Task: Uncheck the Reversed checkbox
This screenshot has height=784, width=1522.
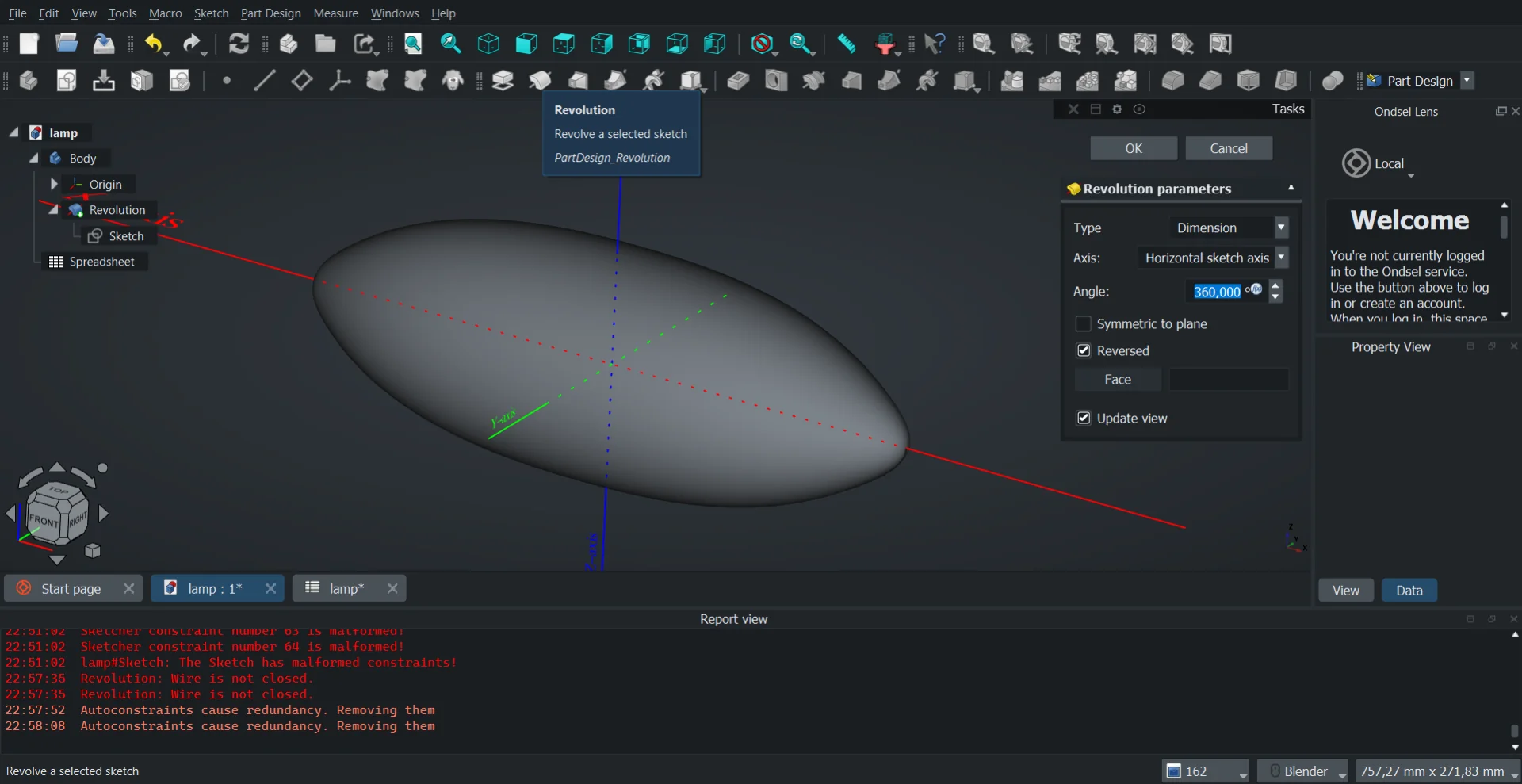Action: [x=1083, y=351]
